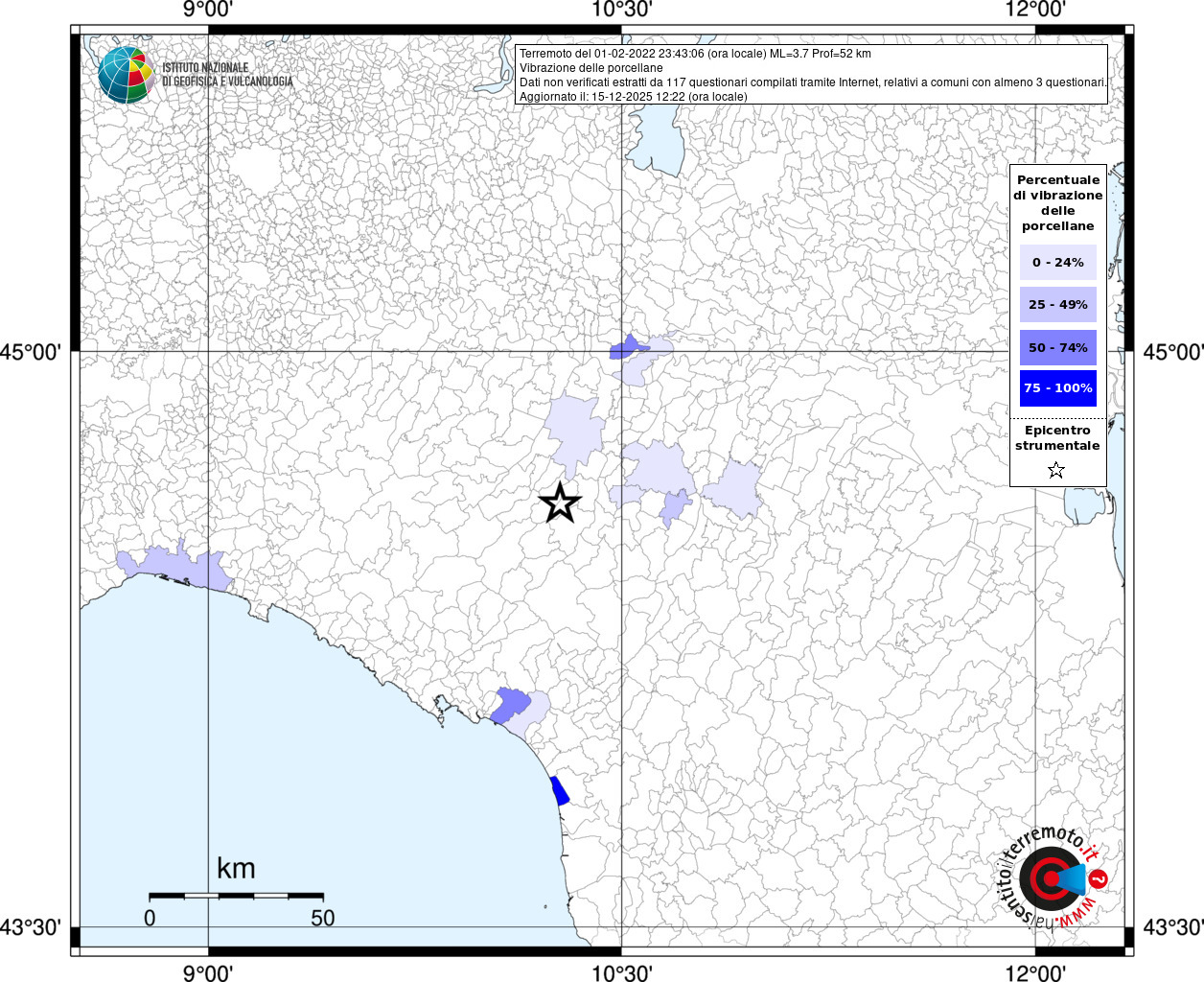
Task: Click the 50 - 74% legend swatch
Action: [x=1057, y=347]
